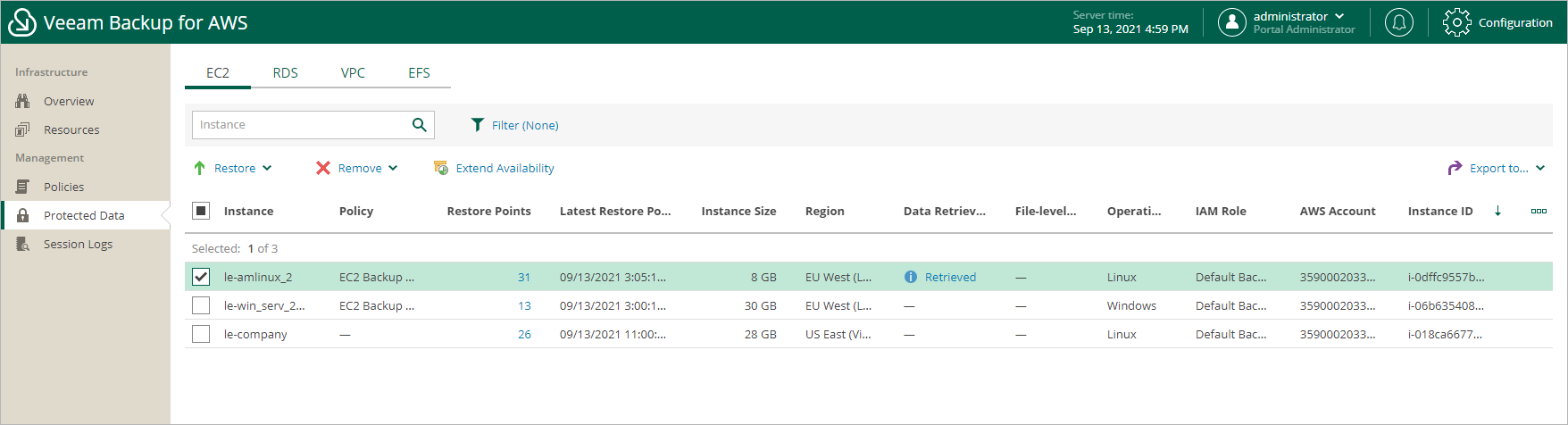Click the Extend Availability icon
Viewport: 1568px width, 425px height.
(x=440, y=168)
